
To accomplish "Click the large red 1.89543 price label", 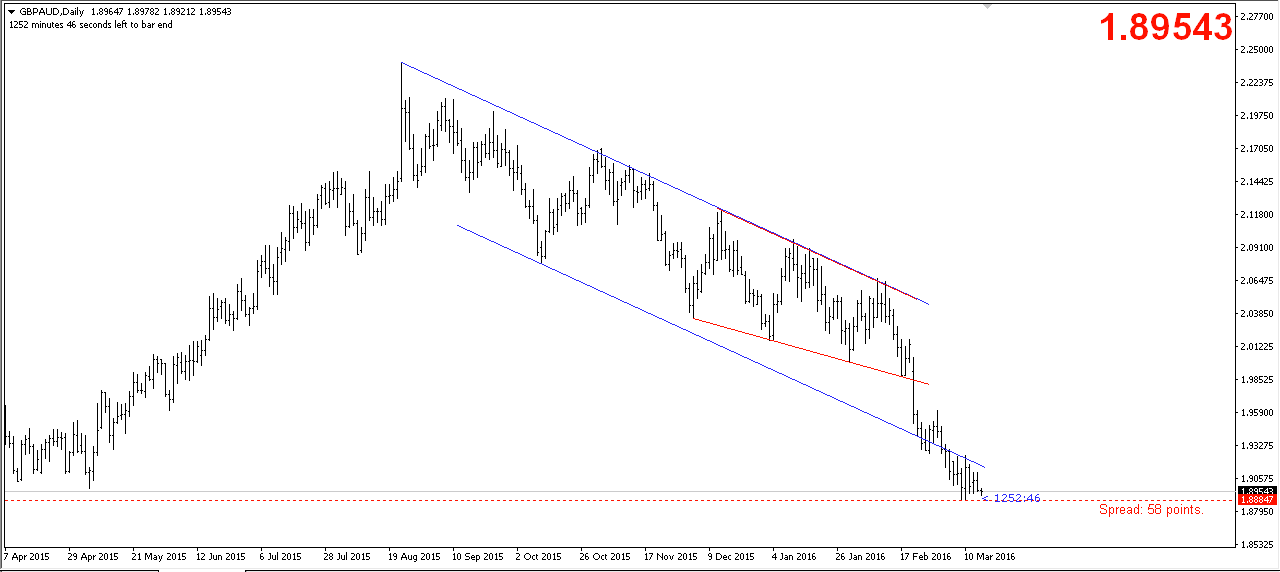I will [1166, 27].
